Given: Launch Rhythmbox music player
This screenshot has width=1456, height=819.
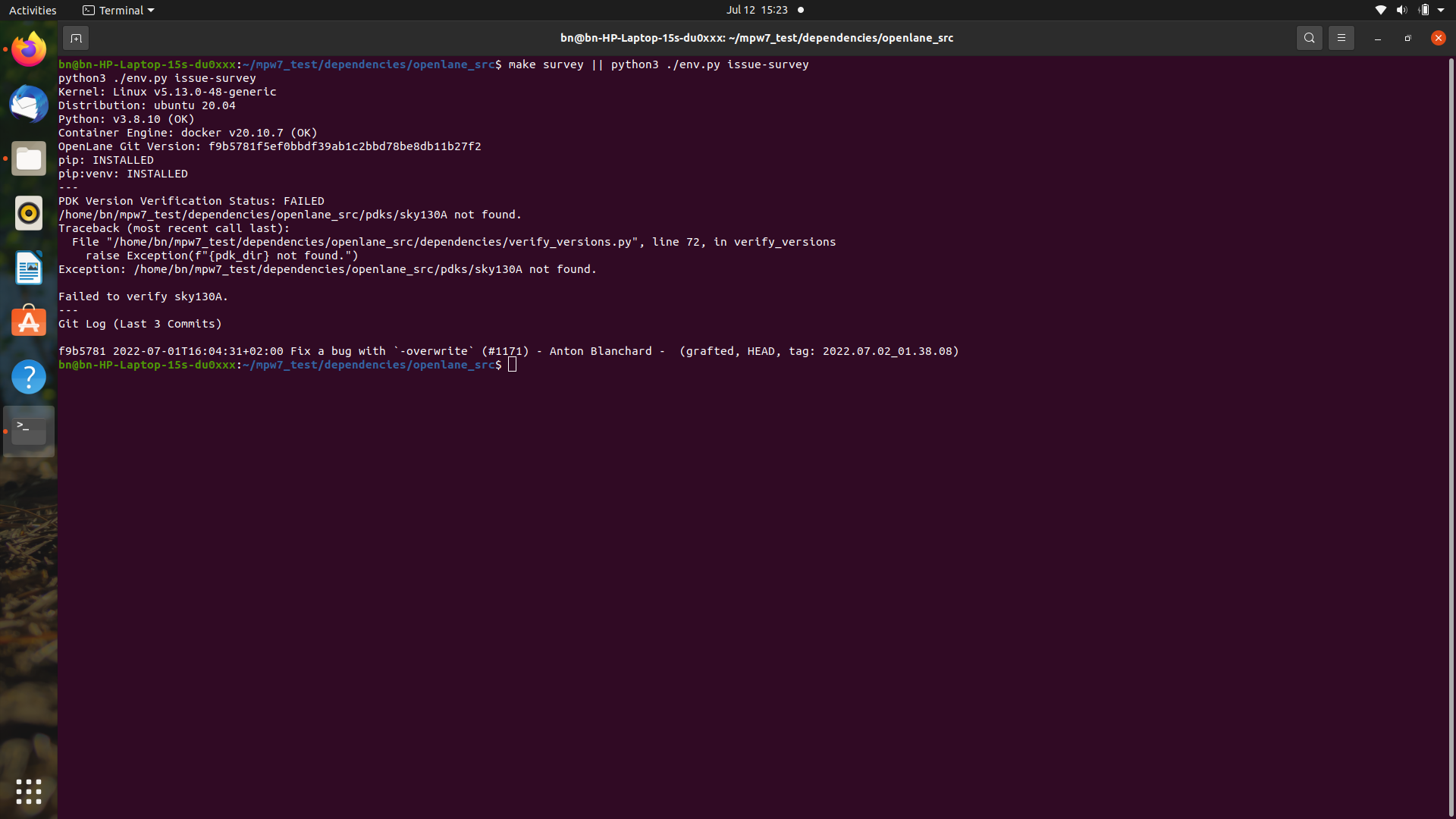Looking at the screenshot, I should [x=28, y=213].
